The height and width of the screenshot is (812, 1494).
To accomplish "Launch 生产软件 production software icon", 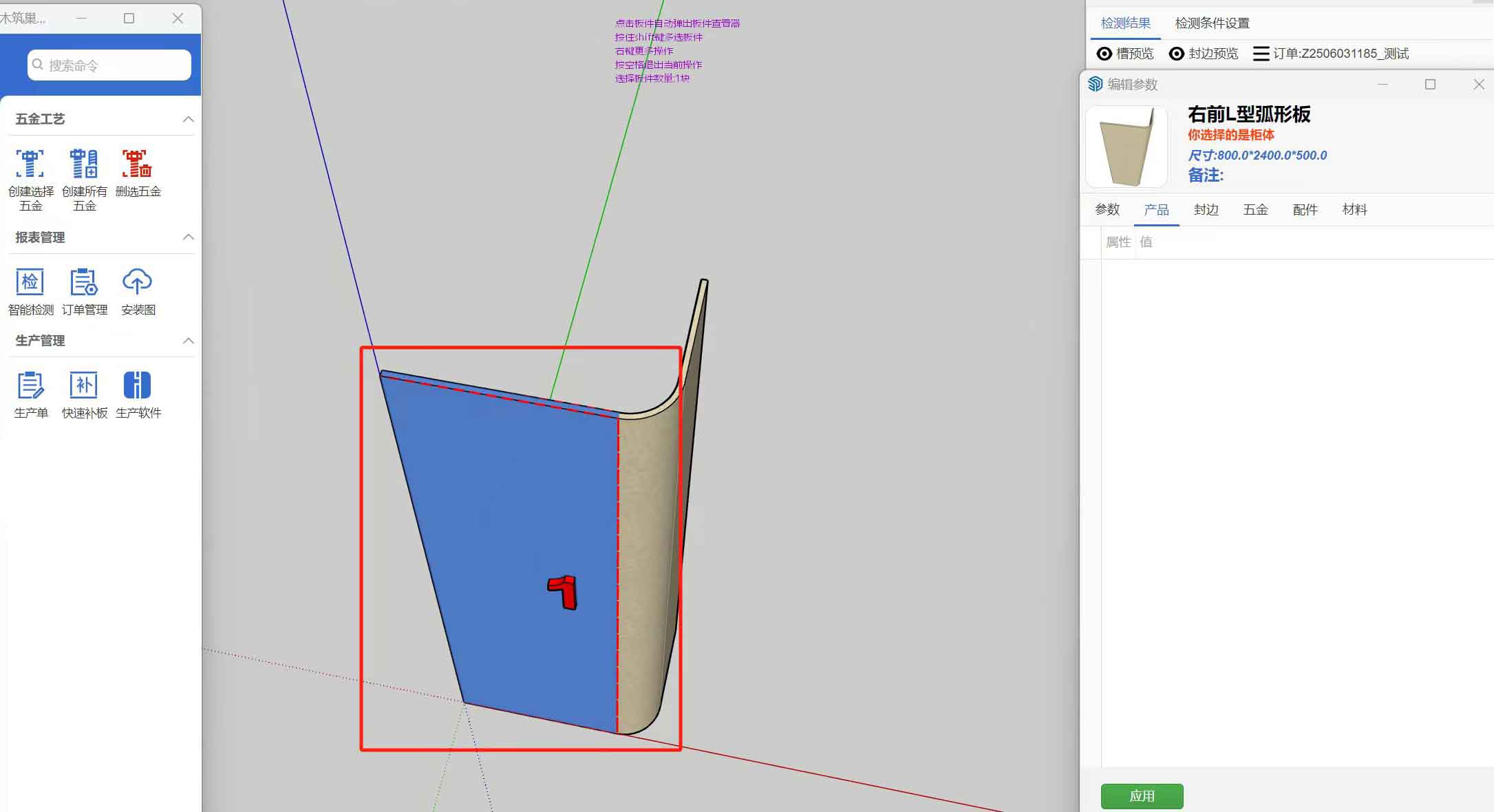I will click(x=138, y=385).
